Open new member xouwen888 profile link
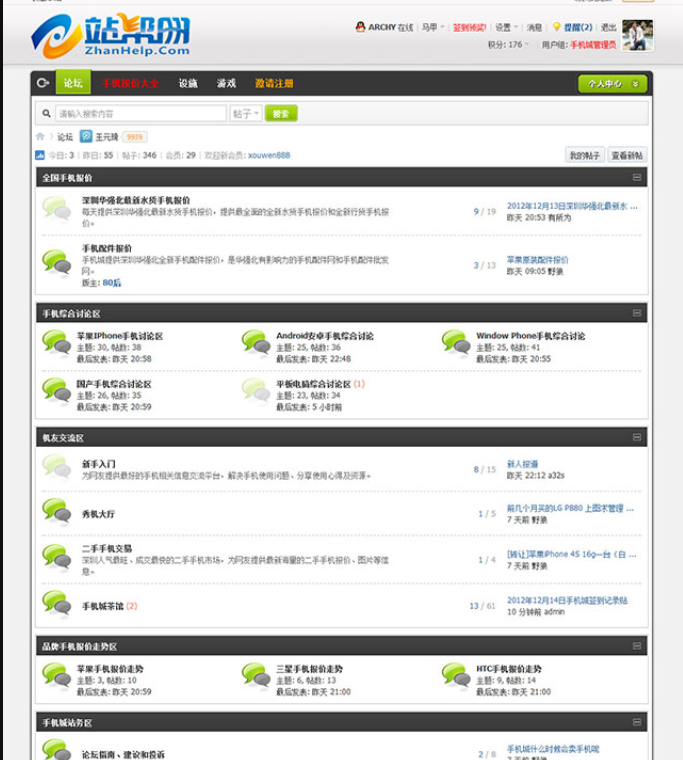 [x=269, y=155]
